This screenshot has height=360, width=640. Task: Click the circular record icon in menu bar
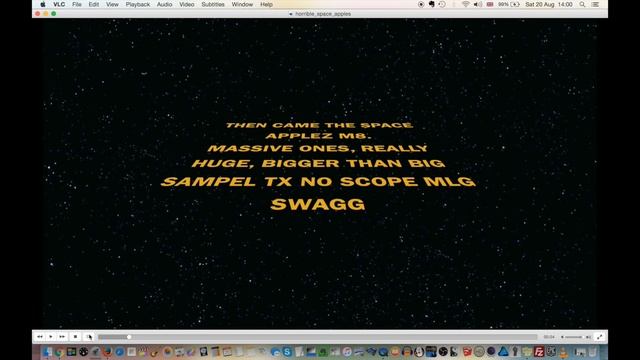tap(421, 4)
